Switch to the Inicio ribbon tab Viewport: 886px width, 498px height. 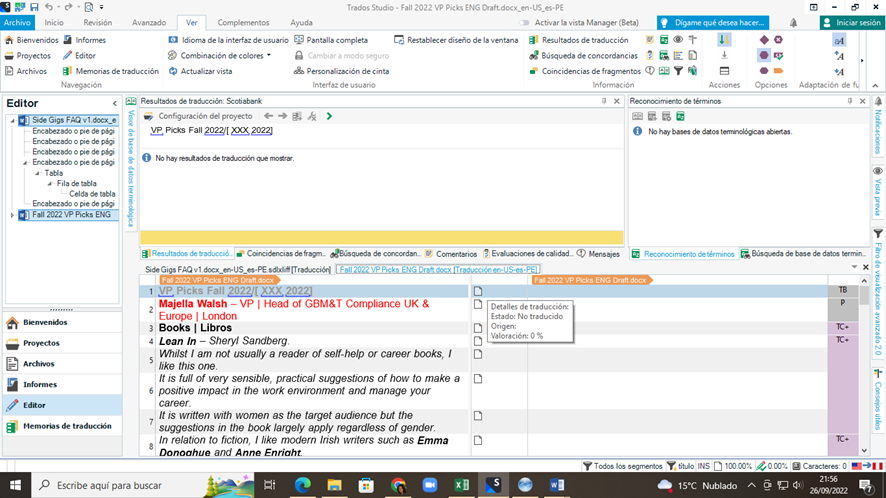(x=54, y=23)
